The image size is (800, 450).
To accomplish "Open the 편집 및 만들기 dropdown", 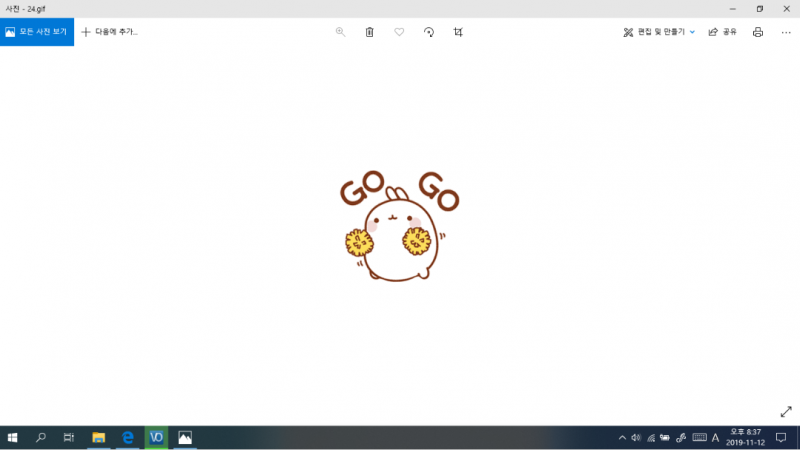I will click(659, 32).
